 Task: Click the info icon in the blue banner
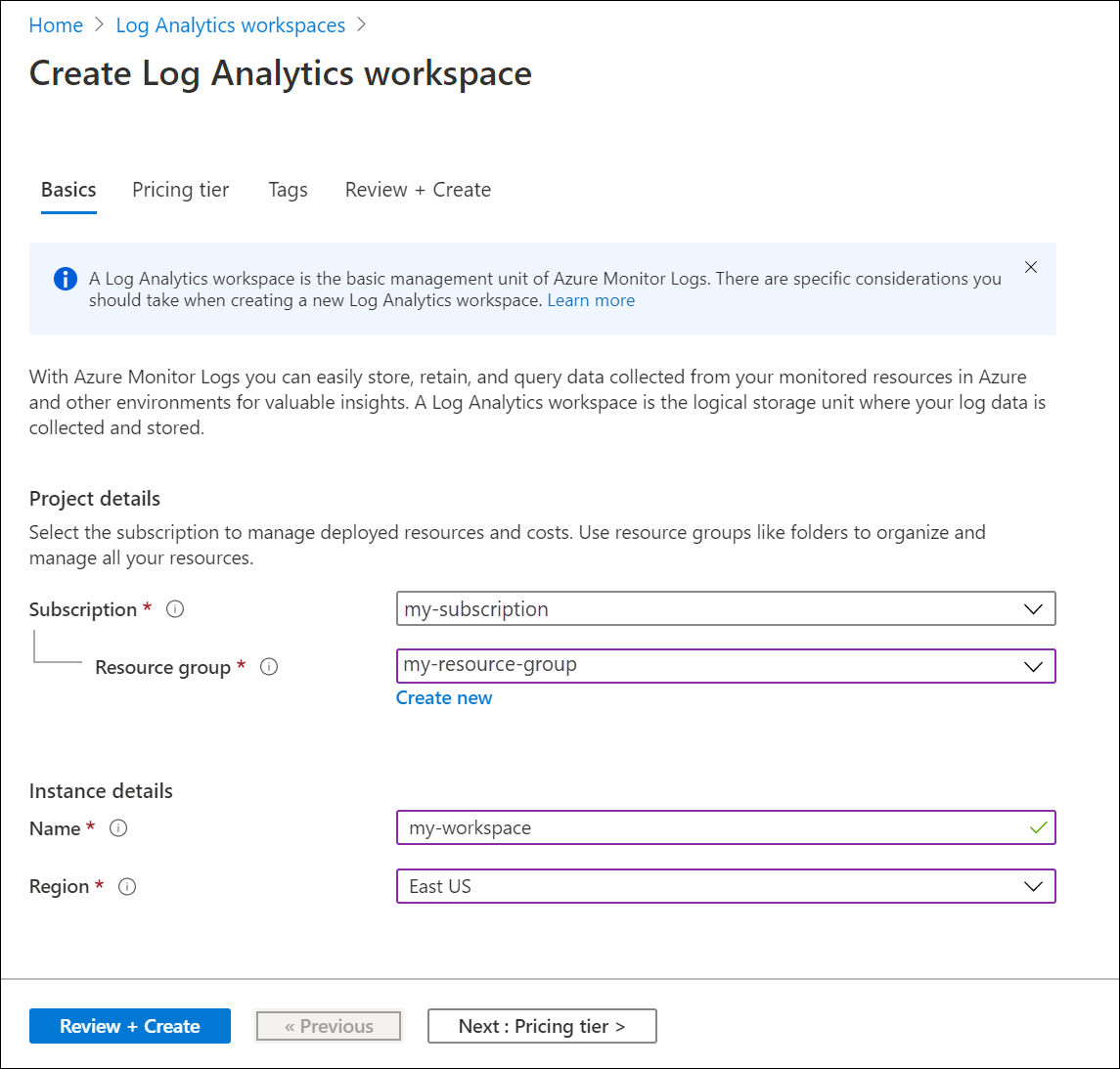pyautogui.click(x=65, y=279)
